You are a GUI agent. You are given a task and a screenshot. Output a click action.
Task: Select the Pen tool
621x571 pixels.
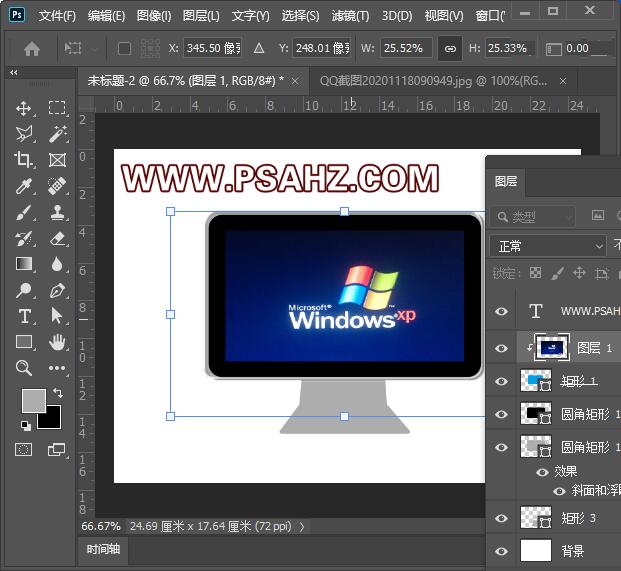pos(57,290)
